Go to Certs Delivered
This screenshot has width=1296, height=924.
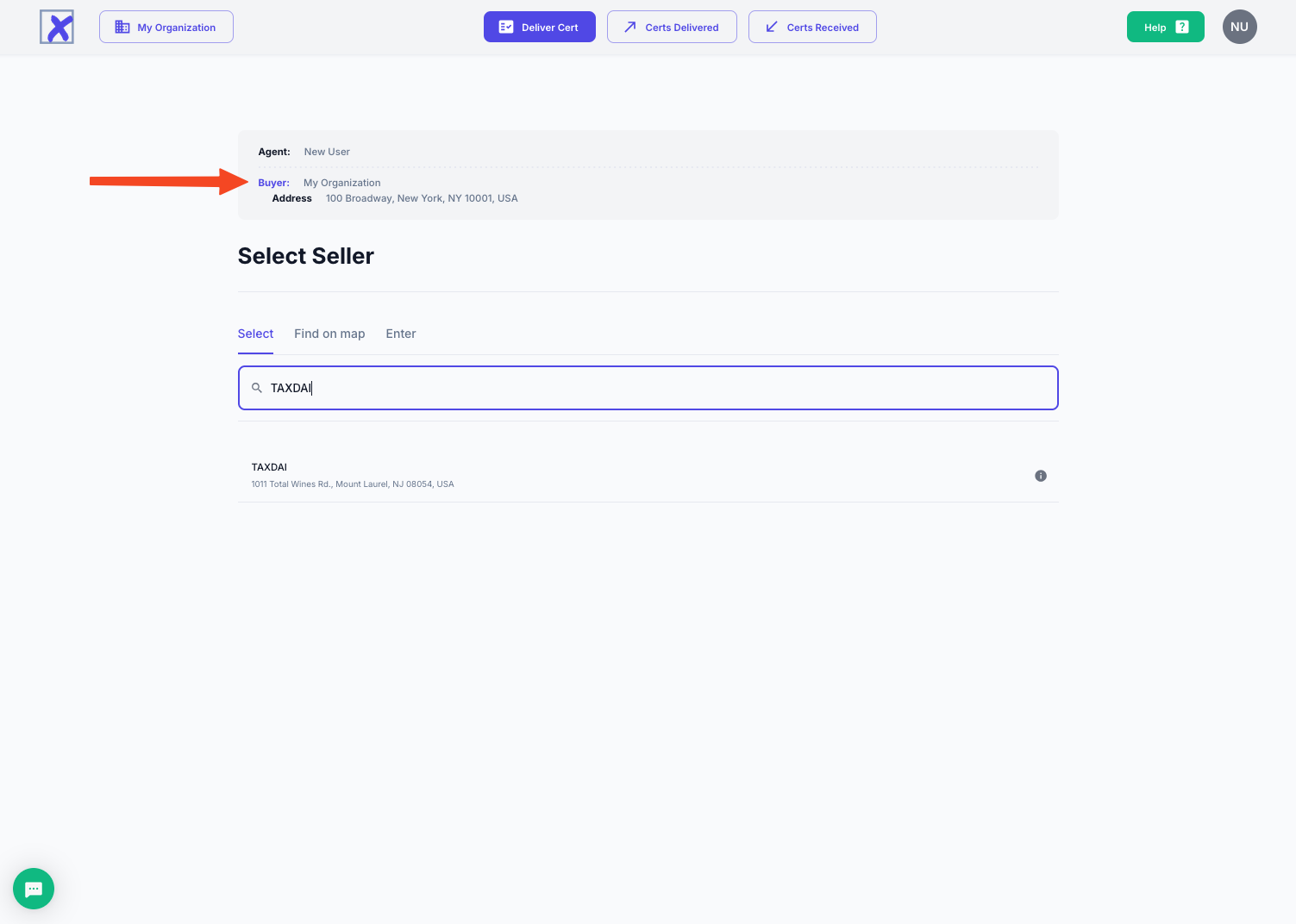(x=672, y=27)
